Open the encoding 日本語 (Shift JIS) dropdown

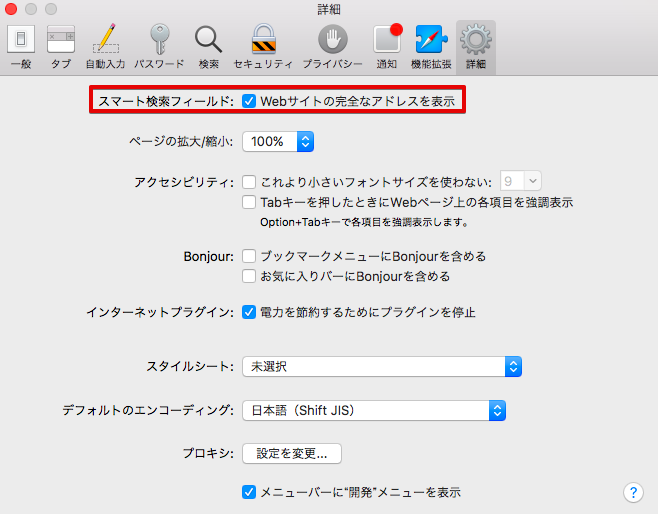click(x=374, y=410)
